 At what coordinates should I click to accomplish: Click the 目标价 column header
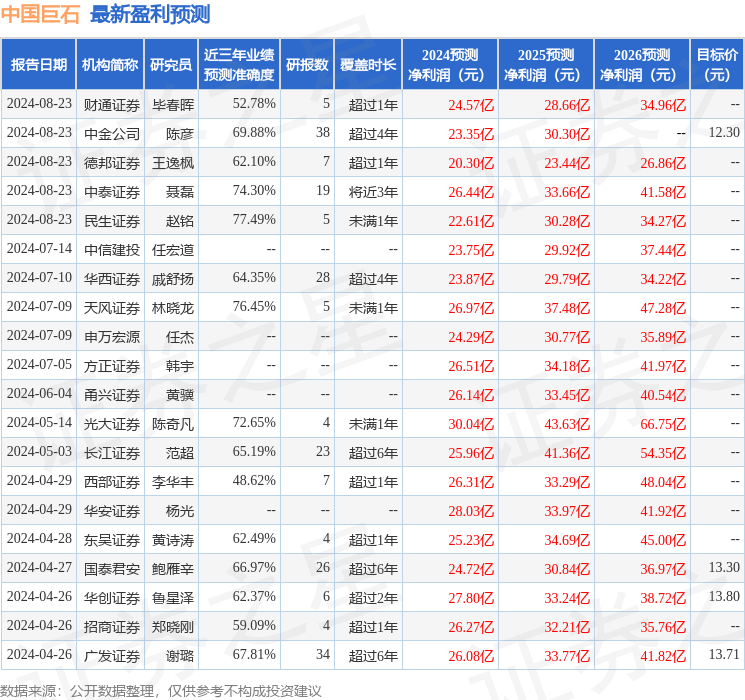coord(716,65)
